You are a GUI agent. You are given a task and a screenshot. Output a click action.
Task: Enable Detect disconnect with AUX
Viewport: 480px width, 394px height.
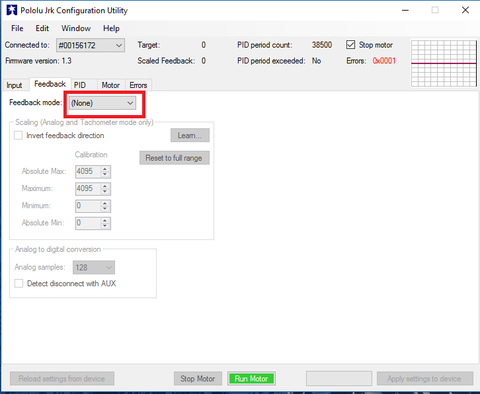coord(19,283)
